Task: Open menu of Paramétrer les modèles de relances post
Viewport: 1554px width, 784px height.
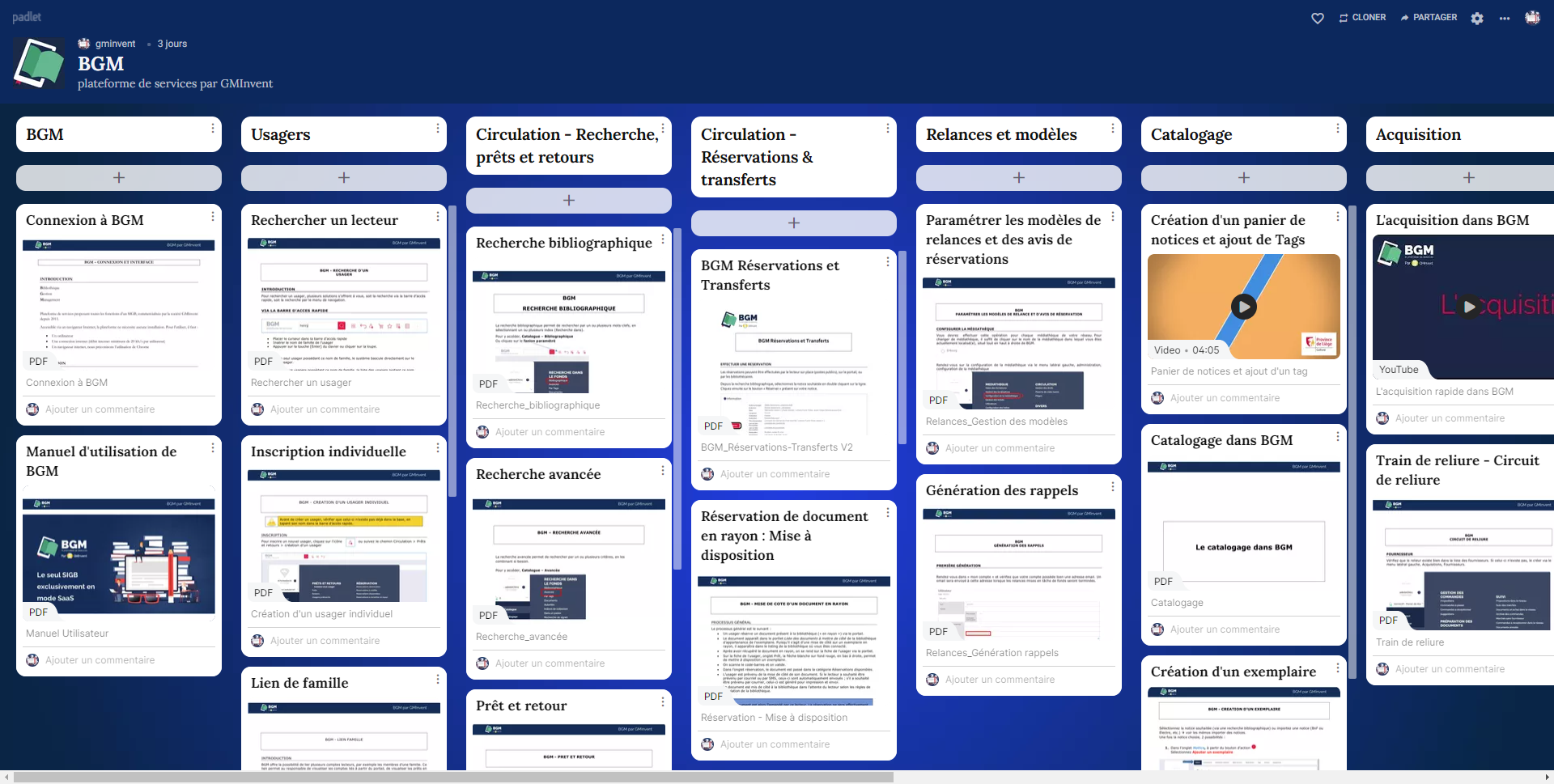Action: (1113, 217)
